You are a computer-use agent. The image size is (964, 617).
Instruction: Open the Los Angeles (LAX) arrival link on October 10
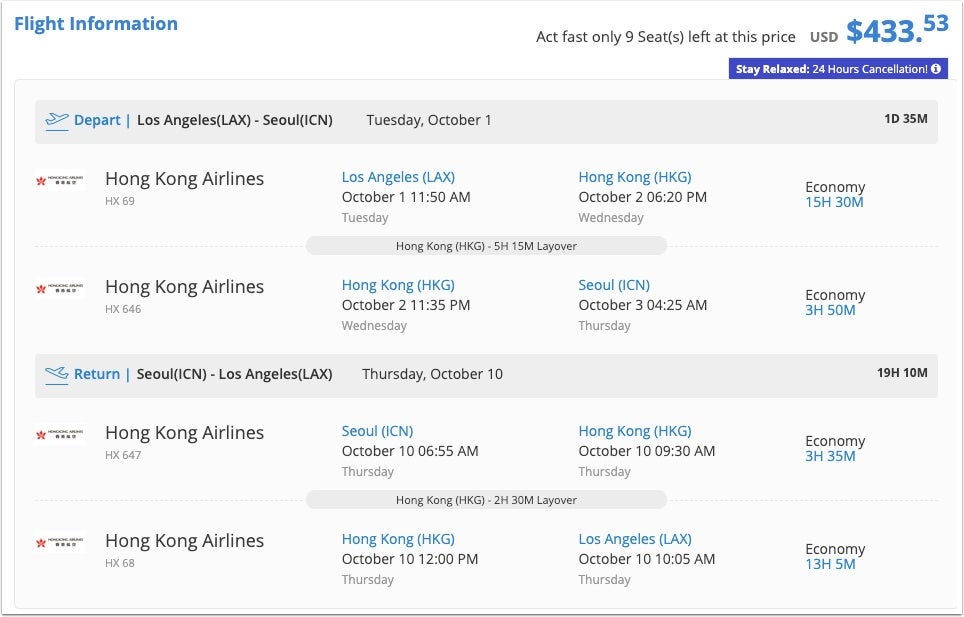coord(634,539)
